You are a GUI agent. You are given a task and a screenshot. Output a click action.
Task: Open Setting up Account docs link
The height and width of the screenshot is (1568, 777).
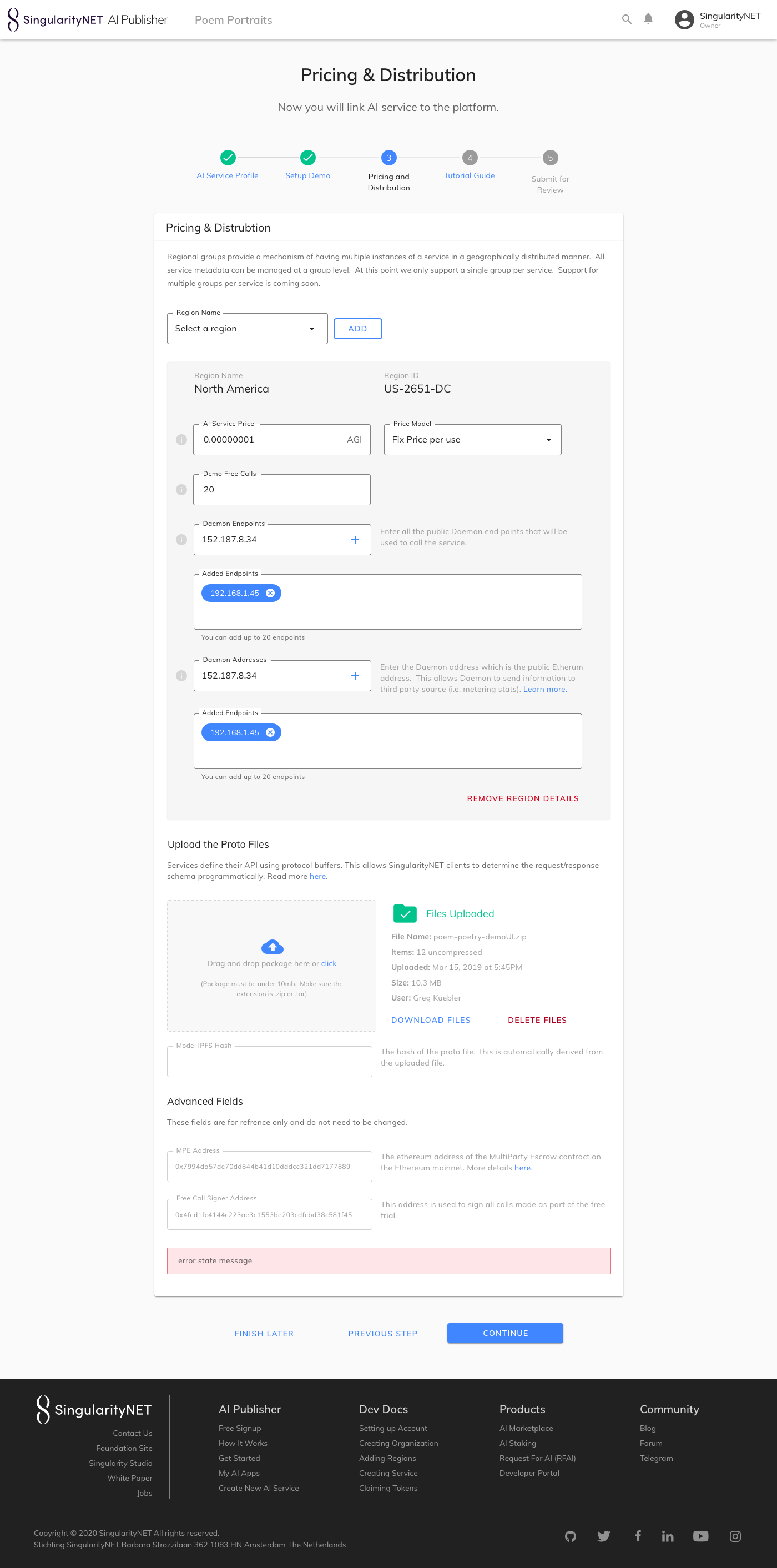[x=393, y=1428]
